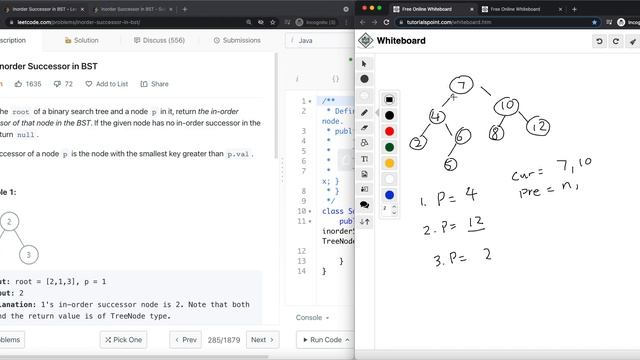Select the pencil drawing tool
640x360 pixels.
[364, 112]
